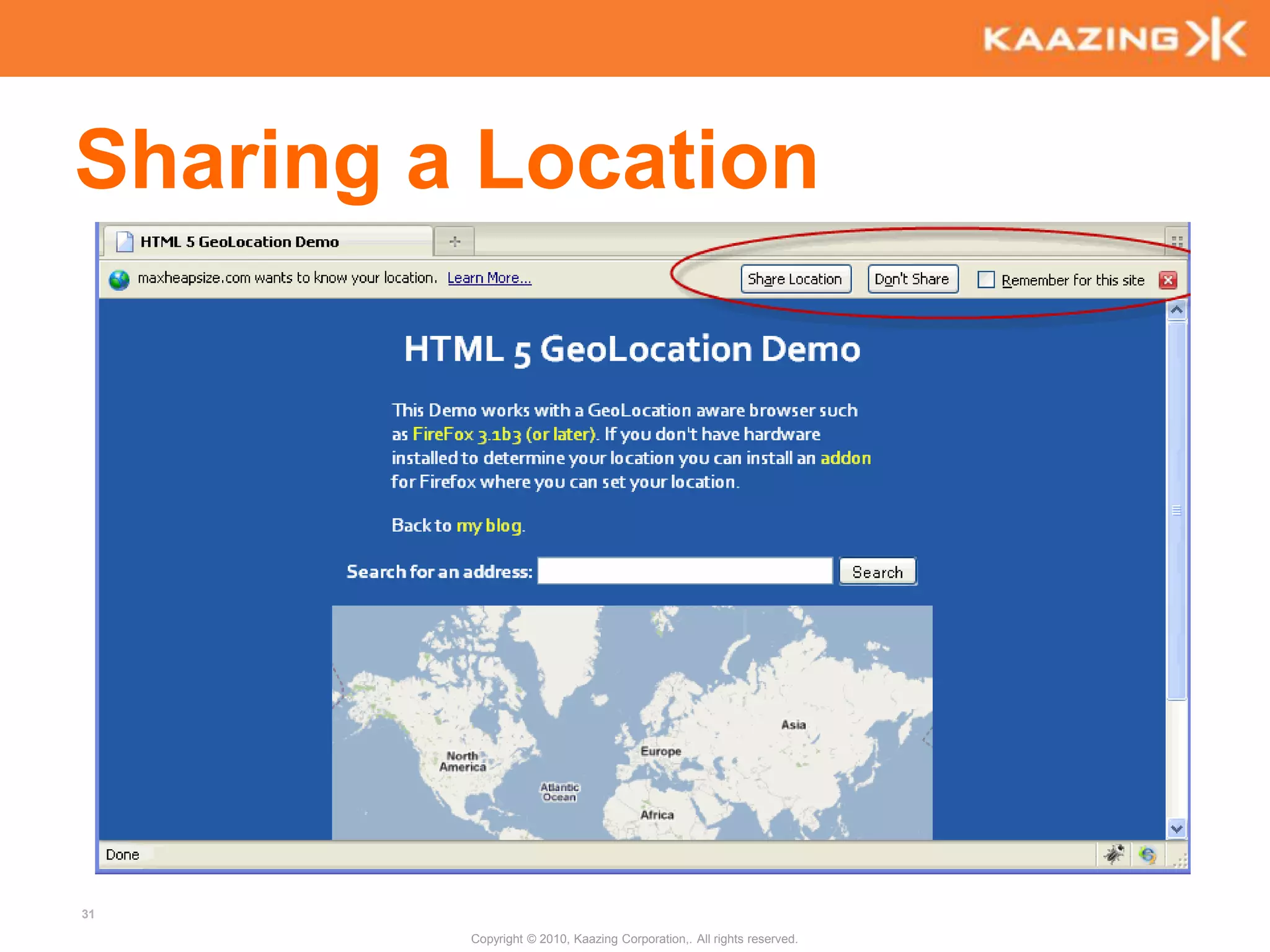Click the Firebug bug icon in status bar
The image size is (1270, 952).
tap(1114, 855)
